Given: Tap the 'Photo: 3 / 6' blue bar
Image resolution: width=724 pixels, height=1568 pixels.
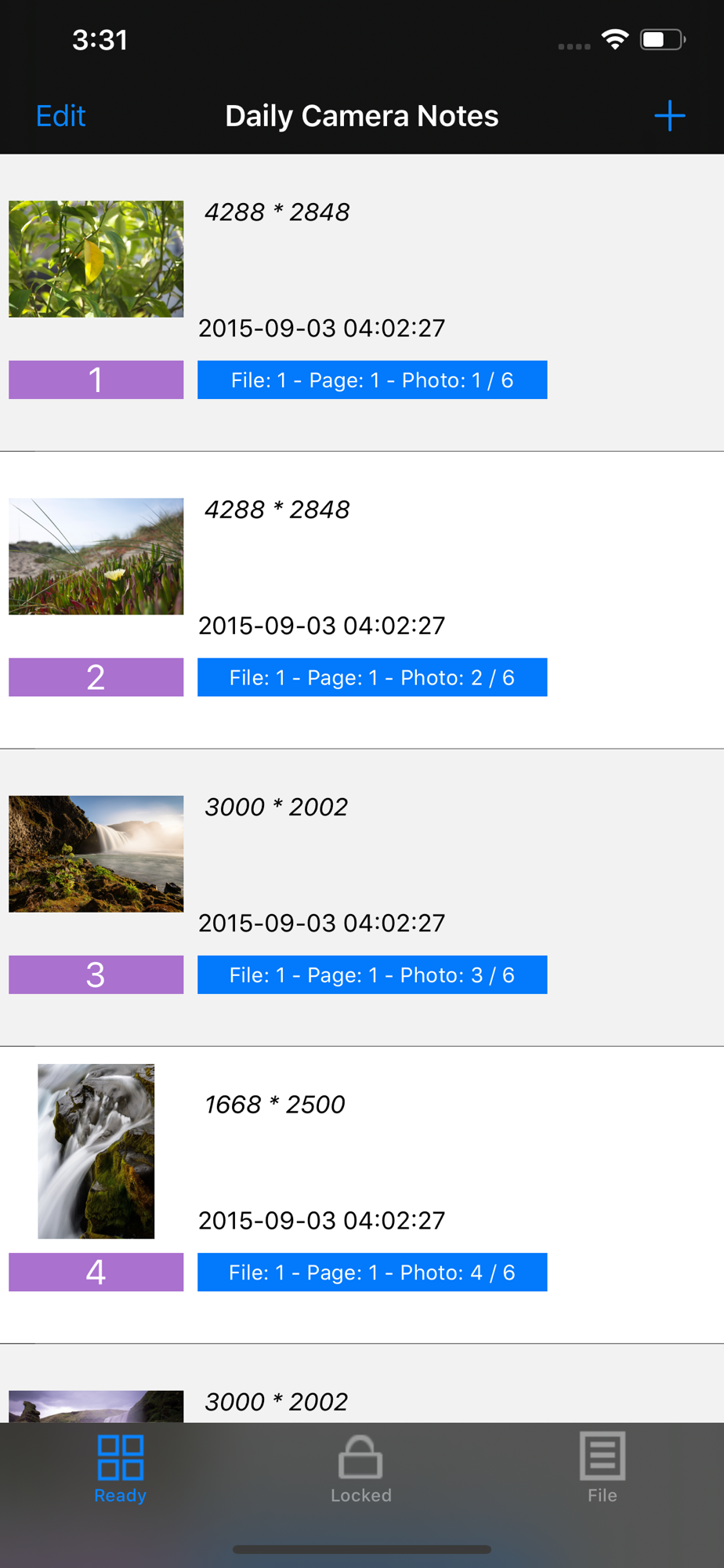Looking at the screenshot, I should click(x=372, y=975).
